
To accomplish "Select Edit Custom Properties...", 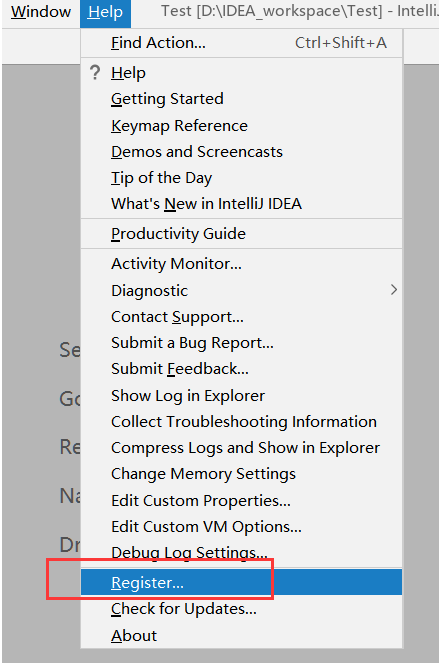I will [241, 501].
